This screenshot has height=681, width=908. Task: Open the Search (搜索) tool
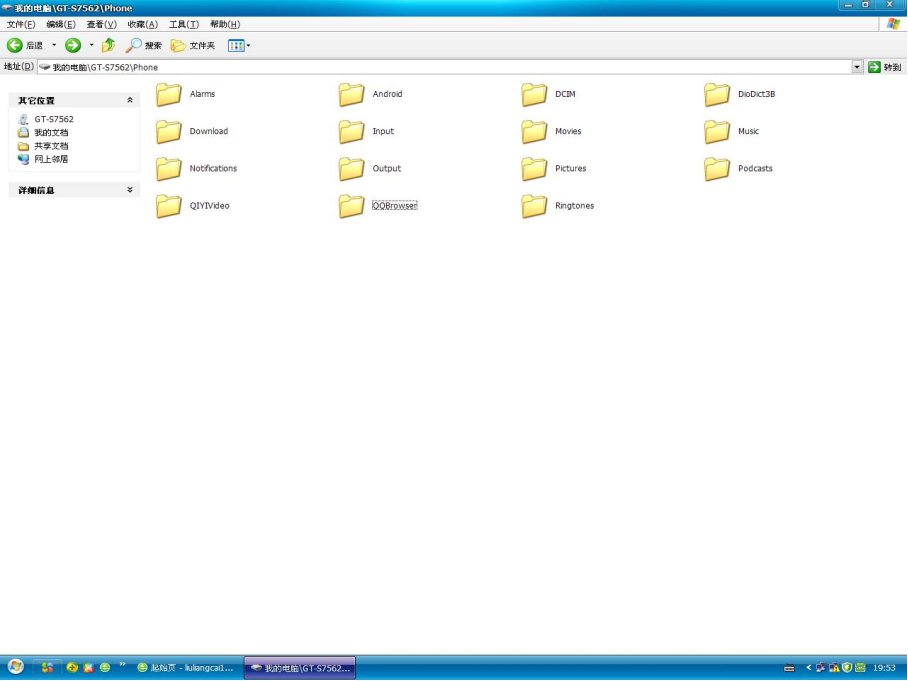pyautogui.click(x=144, y=45)
